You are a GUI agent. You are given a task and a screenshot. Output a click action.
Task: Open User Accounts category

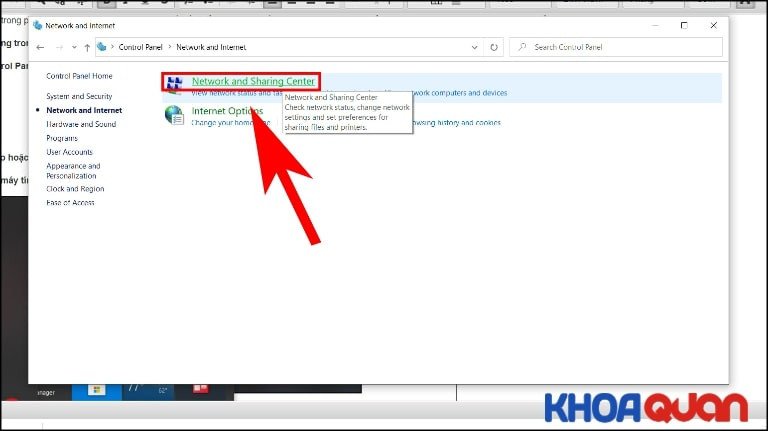coord(69,152)
